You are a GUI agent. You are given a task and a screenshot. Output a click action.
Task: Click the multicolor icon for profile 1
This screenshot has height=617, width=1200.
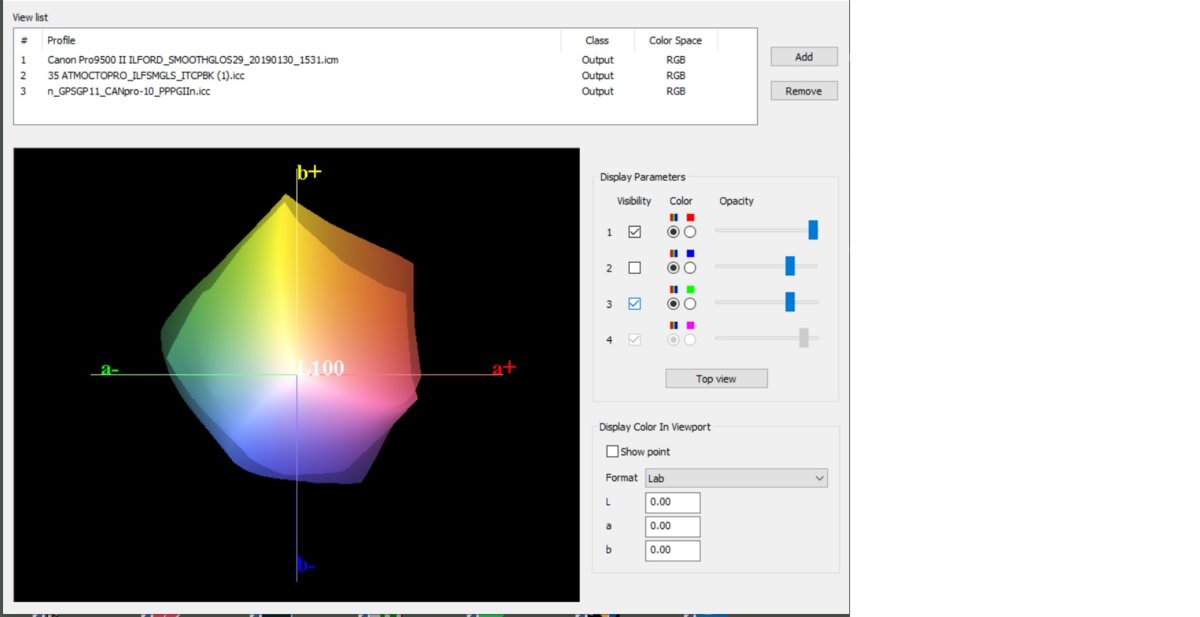click(x=674, y=217)
